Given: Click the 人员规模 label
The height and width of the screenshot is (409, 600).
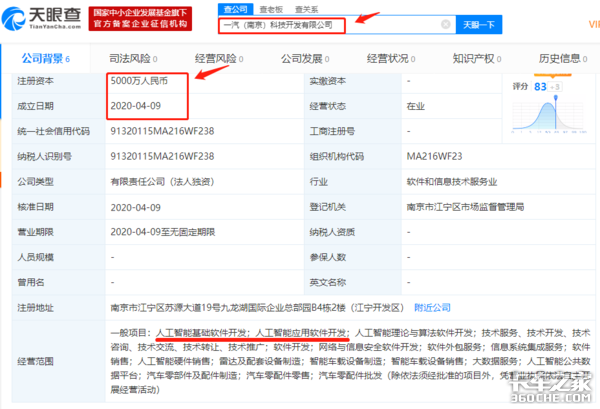Looking at the screenshot, I should coord(35,257).
